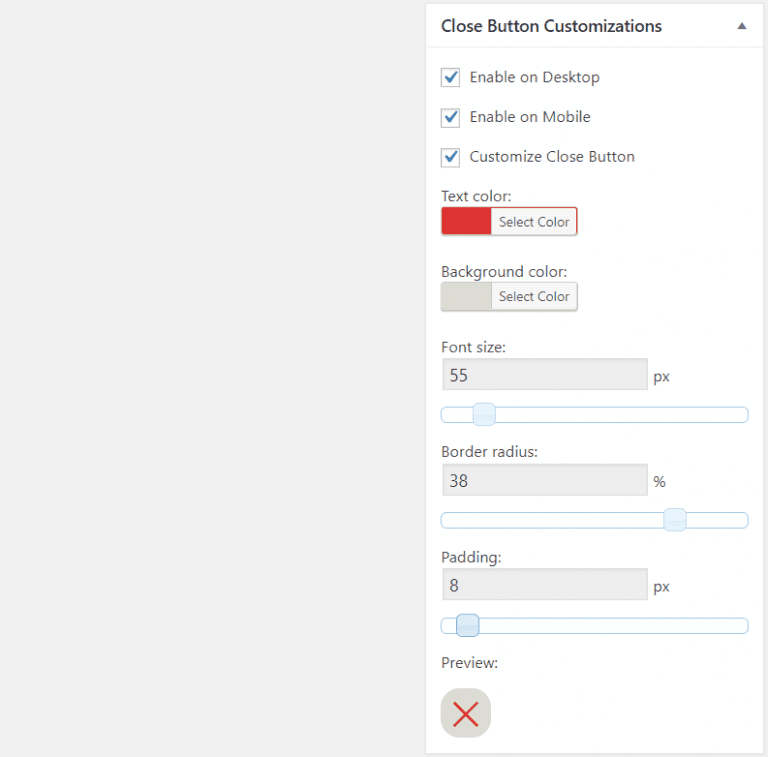Click the Padding slider handle

[467, 626]
